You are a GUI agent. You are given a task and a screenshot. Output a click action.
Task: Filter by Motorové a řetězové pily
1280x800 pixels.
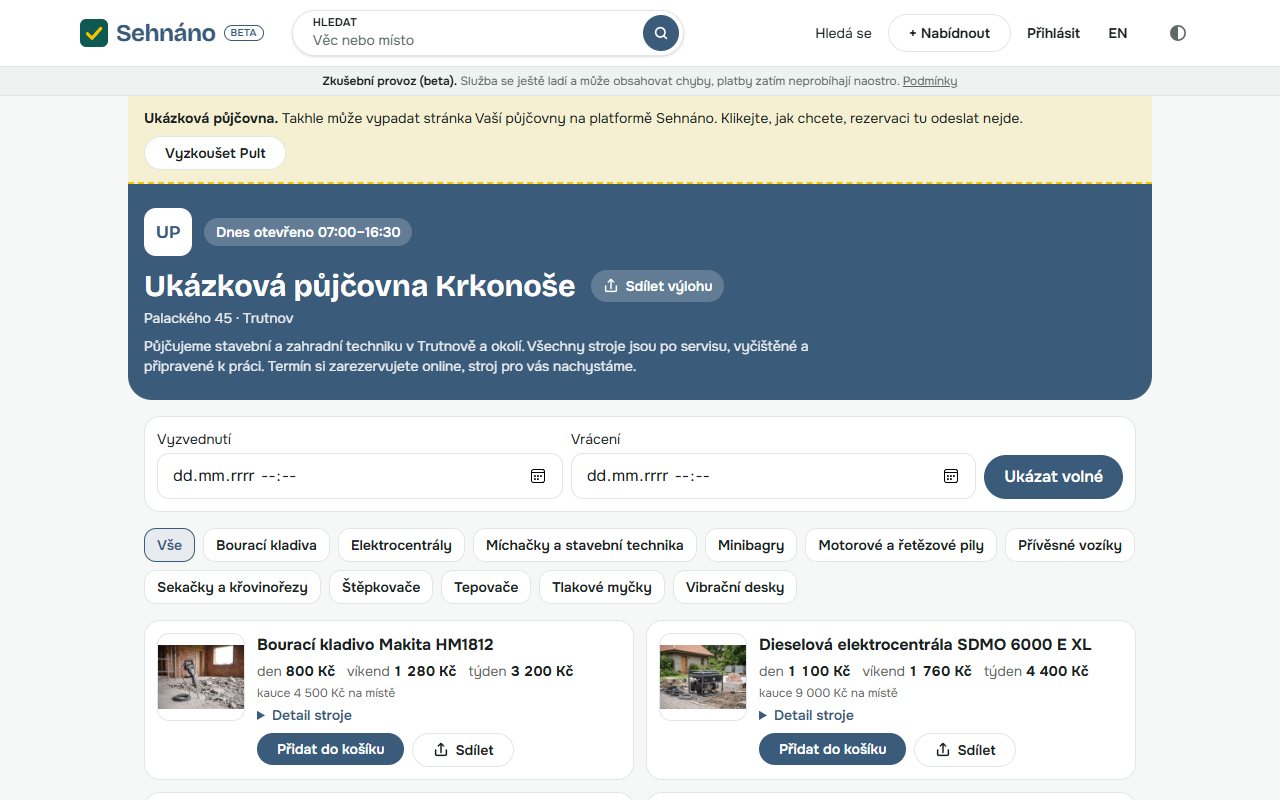tap(901, 545)
